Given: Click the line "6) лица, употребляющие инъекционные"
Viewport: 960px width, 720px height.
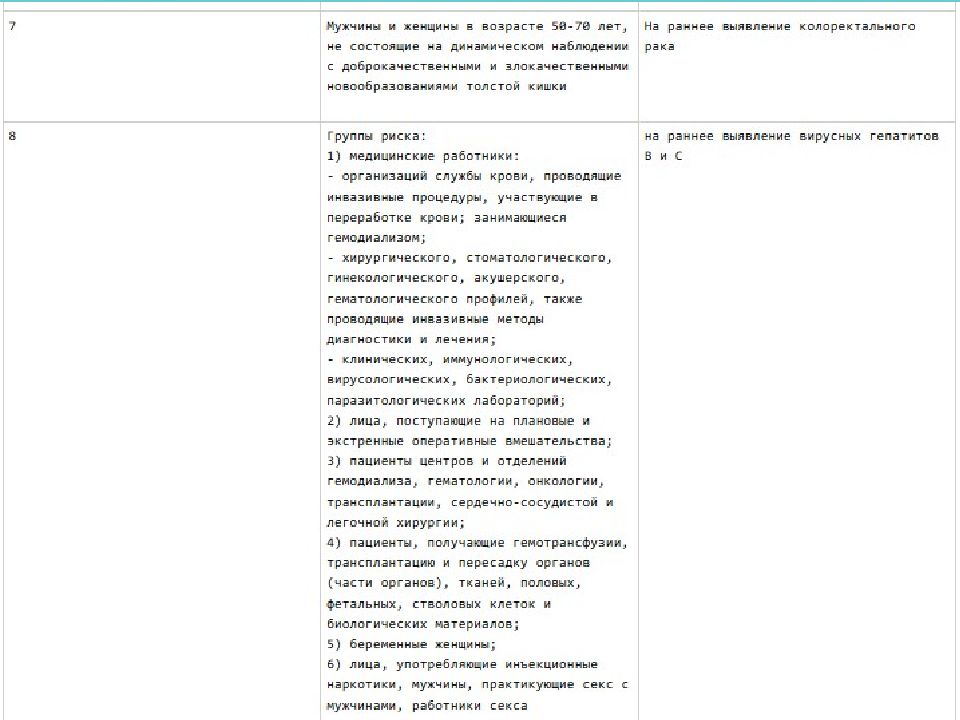Looking at the screenshot, I should [462, 664].
